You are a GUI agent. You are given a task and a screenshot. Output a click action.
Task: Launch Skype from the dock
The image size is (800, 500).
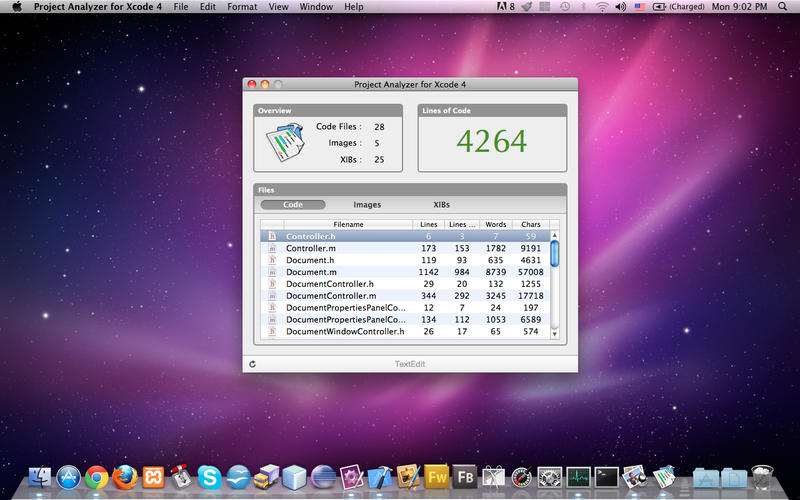point(210,478)
